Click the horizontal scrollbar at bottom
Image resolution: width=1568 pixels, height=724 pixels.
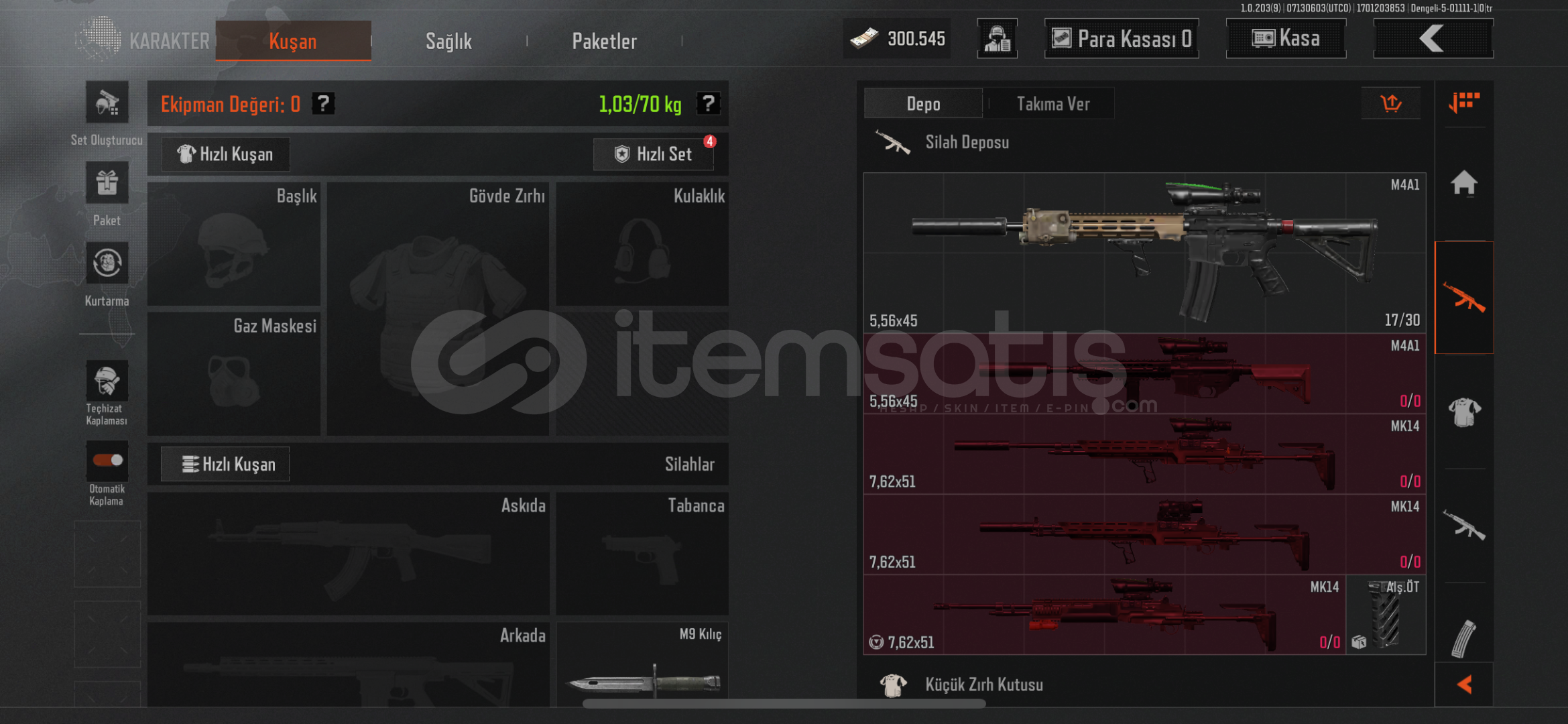tap(784, 703)
